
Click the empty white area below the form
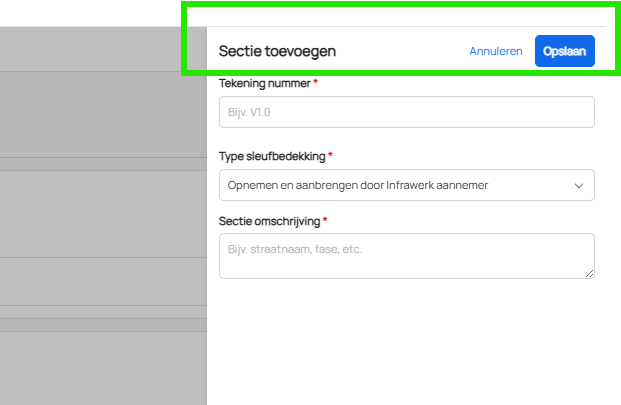click(406, 345)
